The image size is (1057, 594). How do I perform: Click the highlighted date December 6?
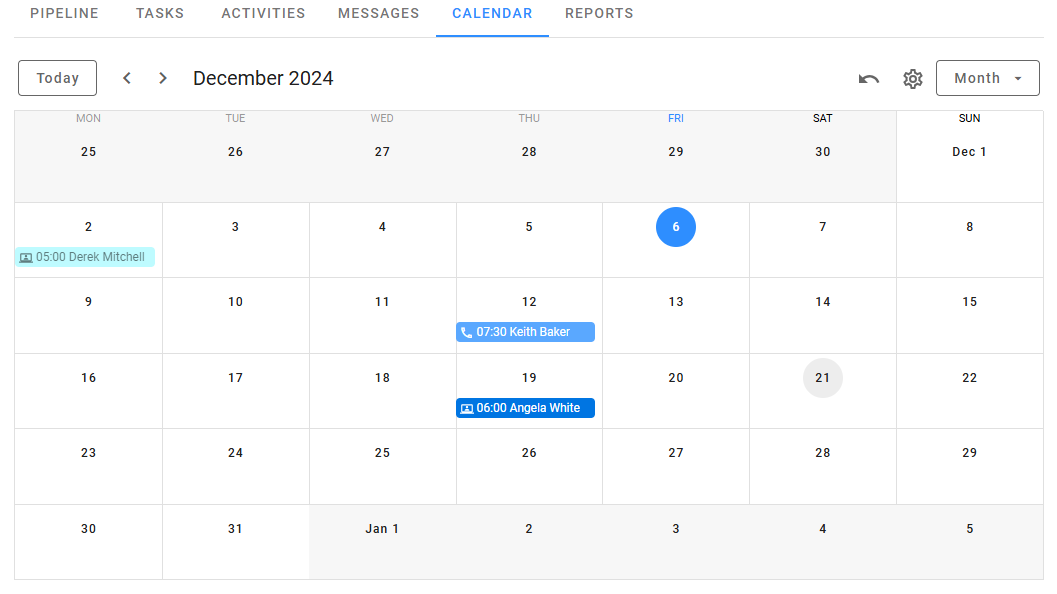coord(676,227)
